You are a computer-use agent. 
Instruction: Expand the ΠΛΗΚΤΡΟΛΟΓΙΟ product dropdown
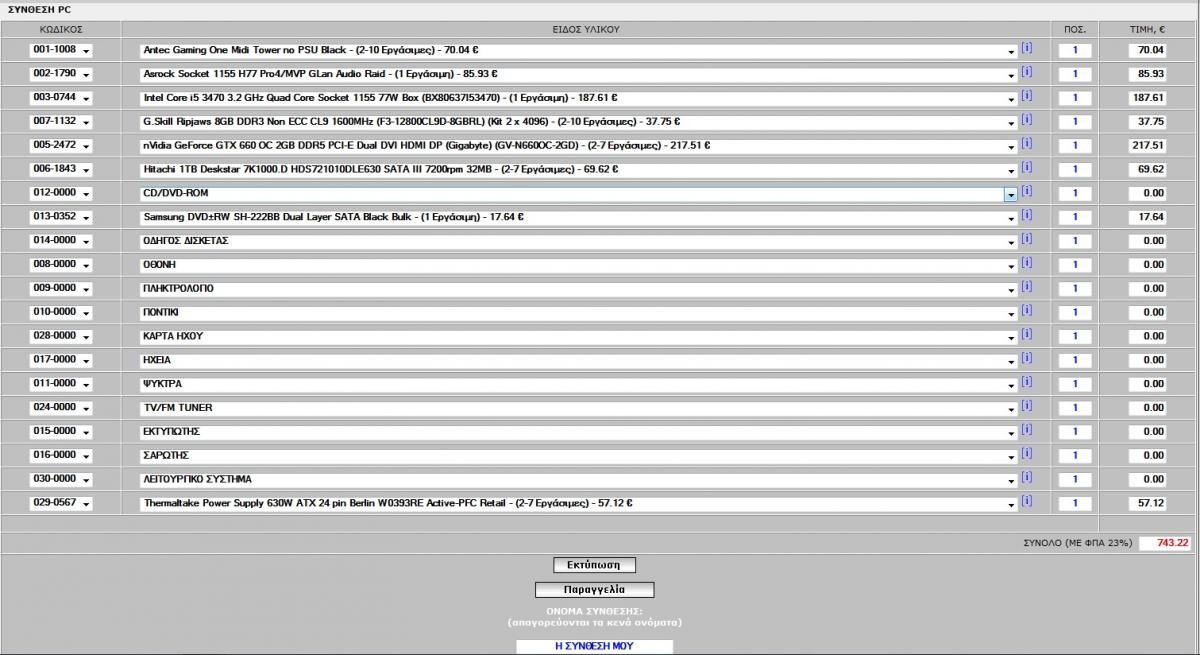pyautogui.click(x=579, y=289)
